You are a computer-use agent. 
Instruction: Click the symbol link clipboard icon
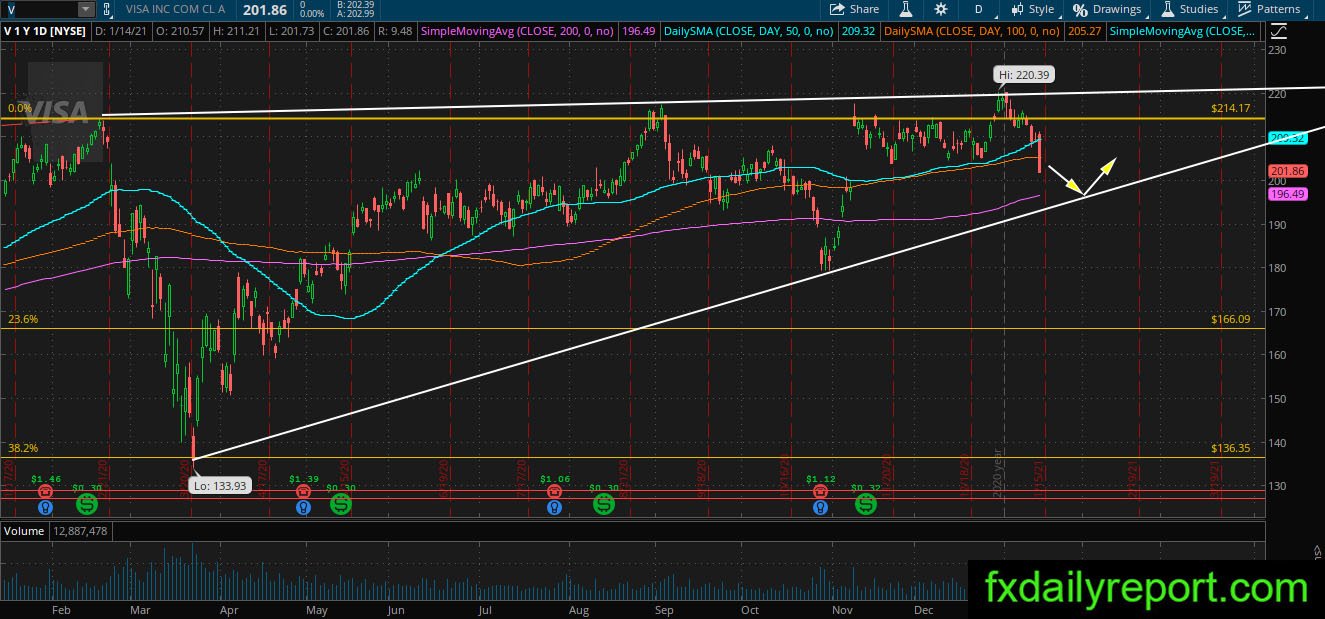[x=108, y=9]
